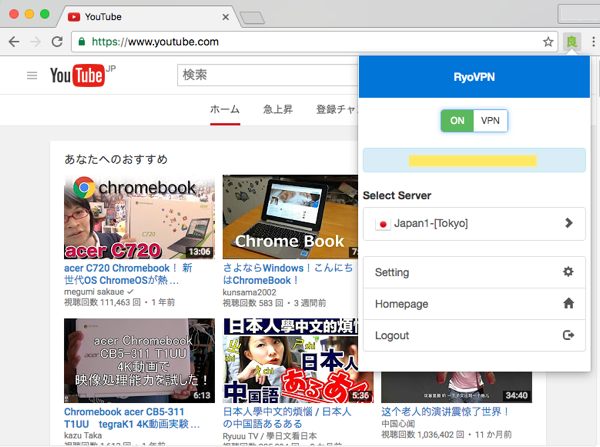The height and width of the screenshot is (447, 600).
Task: Click the 視聴回数 111,463 回 view count
Action: pyautogui.click(x=102, y=302)
